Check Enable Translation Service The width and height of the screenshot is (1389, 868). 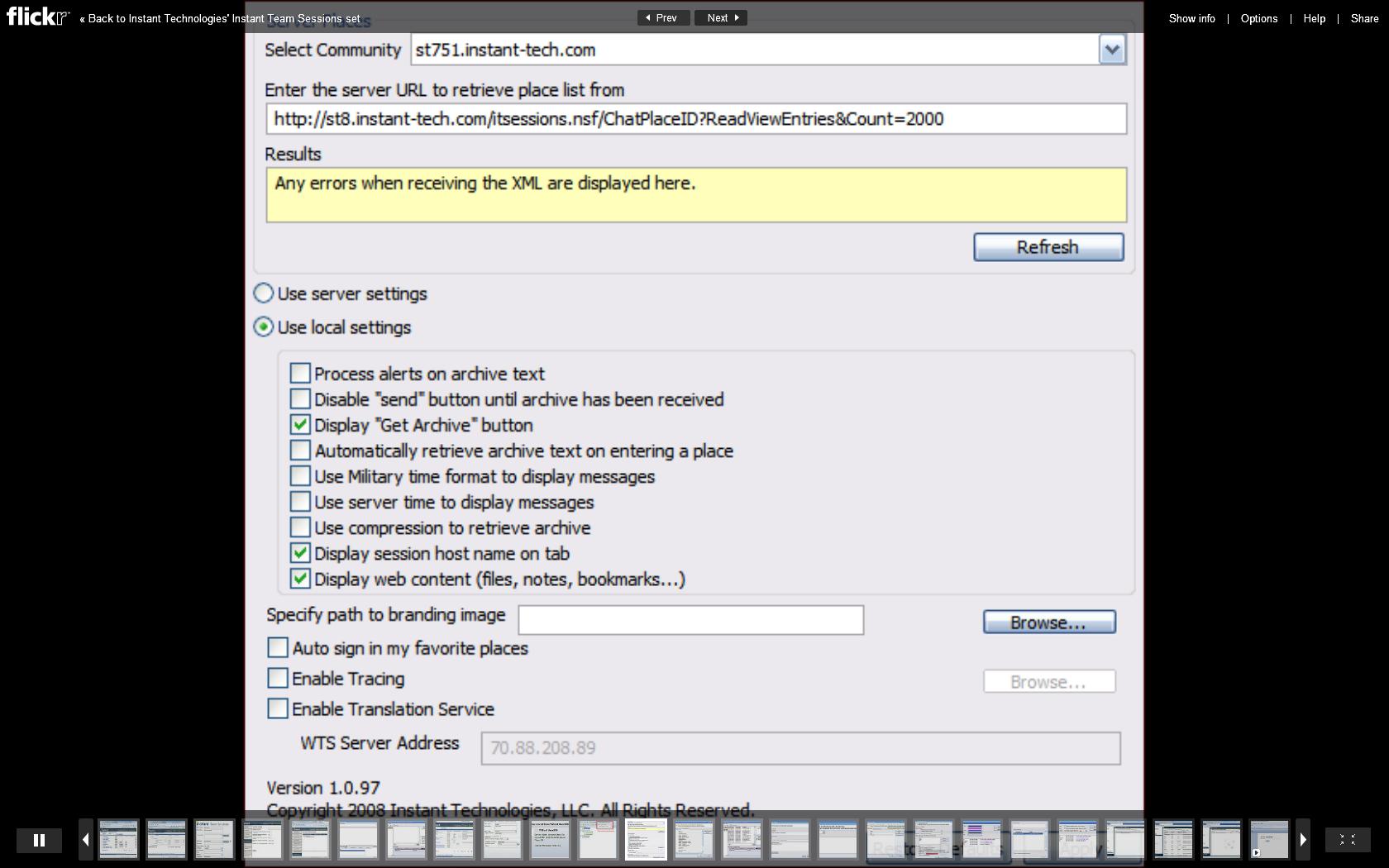click(x=278, y=708)
